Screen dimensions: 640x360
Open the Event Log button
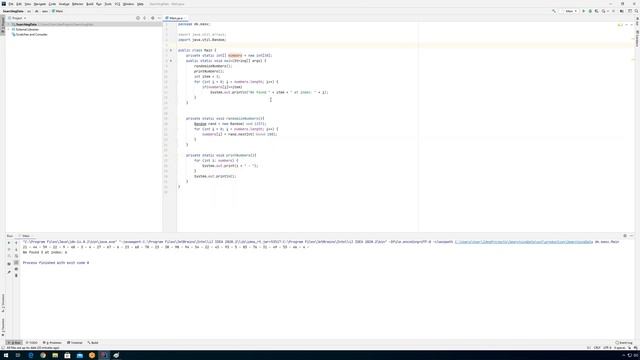624,343
